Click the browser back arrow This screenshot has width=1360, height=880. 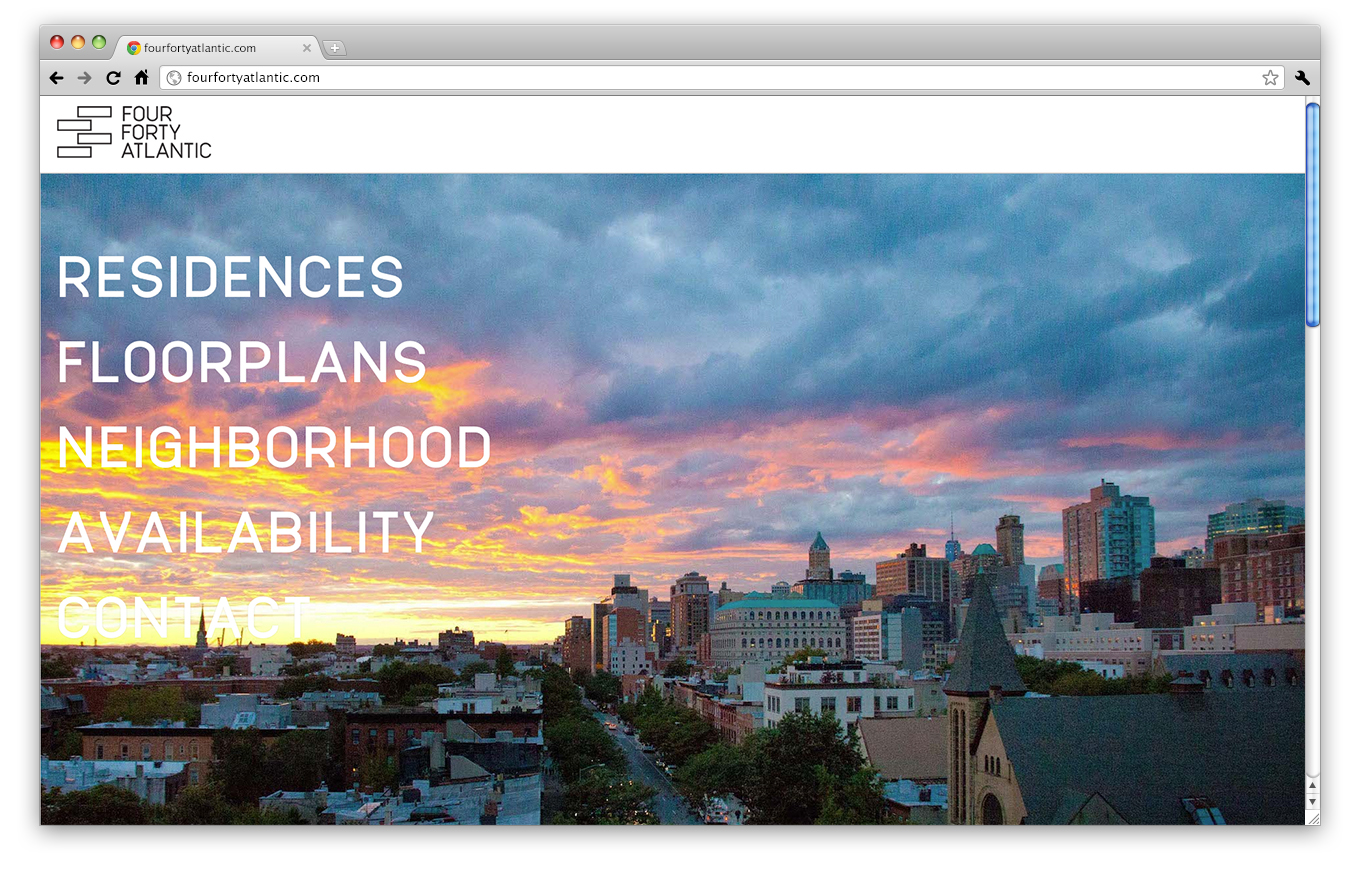(x=56, y=78)
